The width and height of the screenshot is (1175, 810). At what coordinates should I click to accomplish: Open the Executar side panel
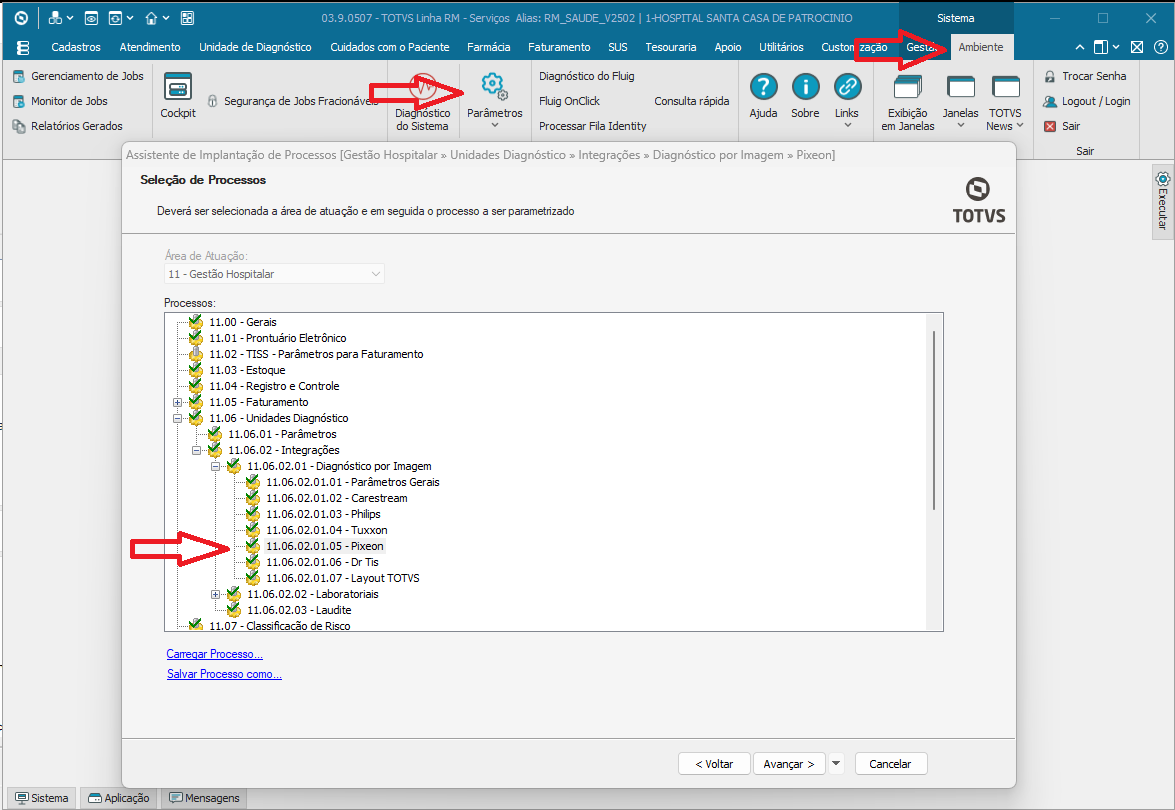1162,201
